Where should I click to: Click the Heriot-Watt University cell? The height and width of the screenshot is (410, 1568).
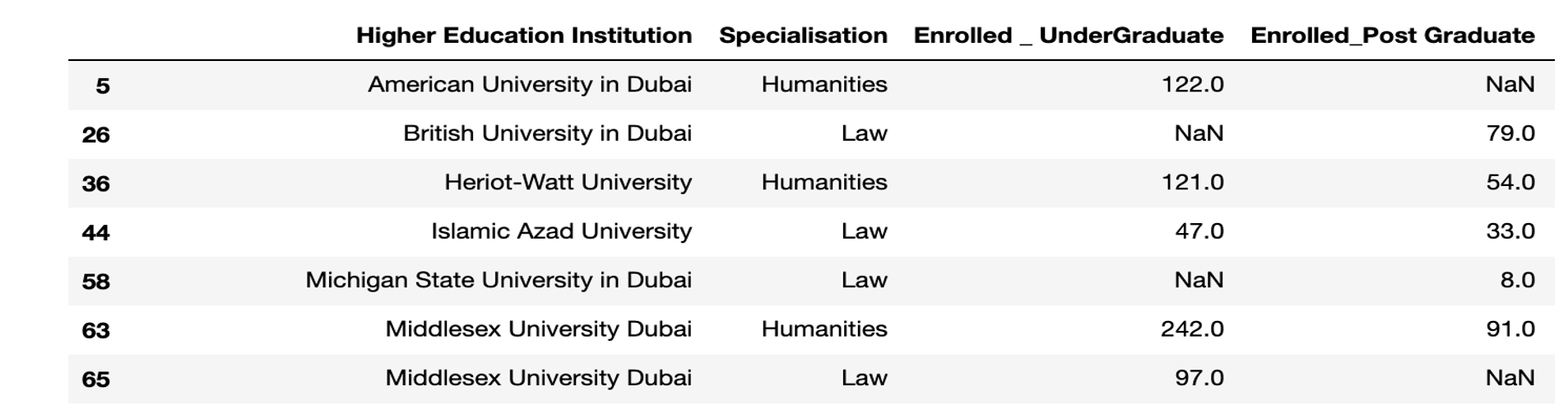[x=568, y=182]
